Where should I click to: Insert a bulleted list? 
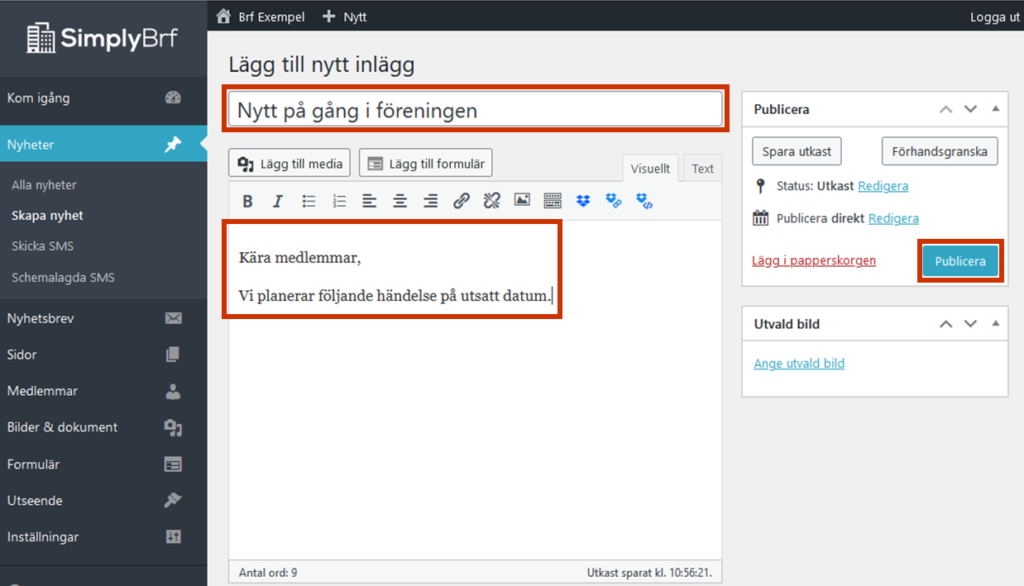309,201
